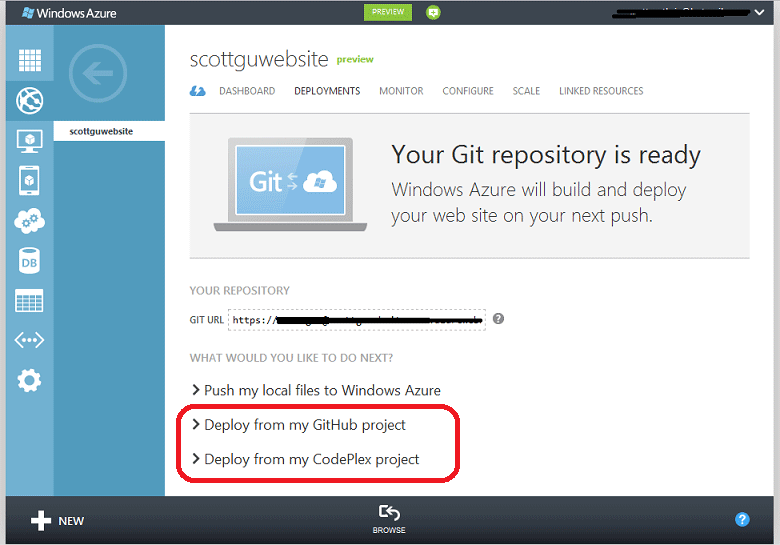Click the Git URL field

click(x=357, y=320)
